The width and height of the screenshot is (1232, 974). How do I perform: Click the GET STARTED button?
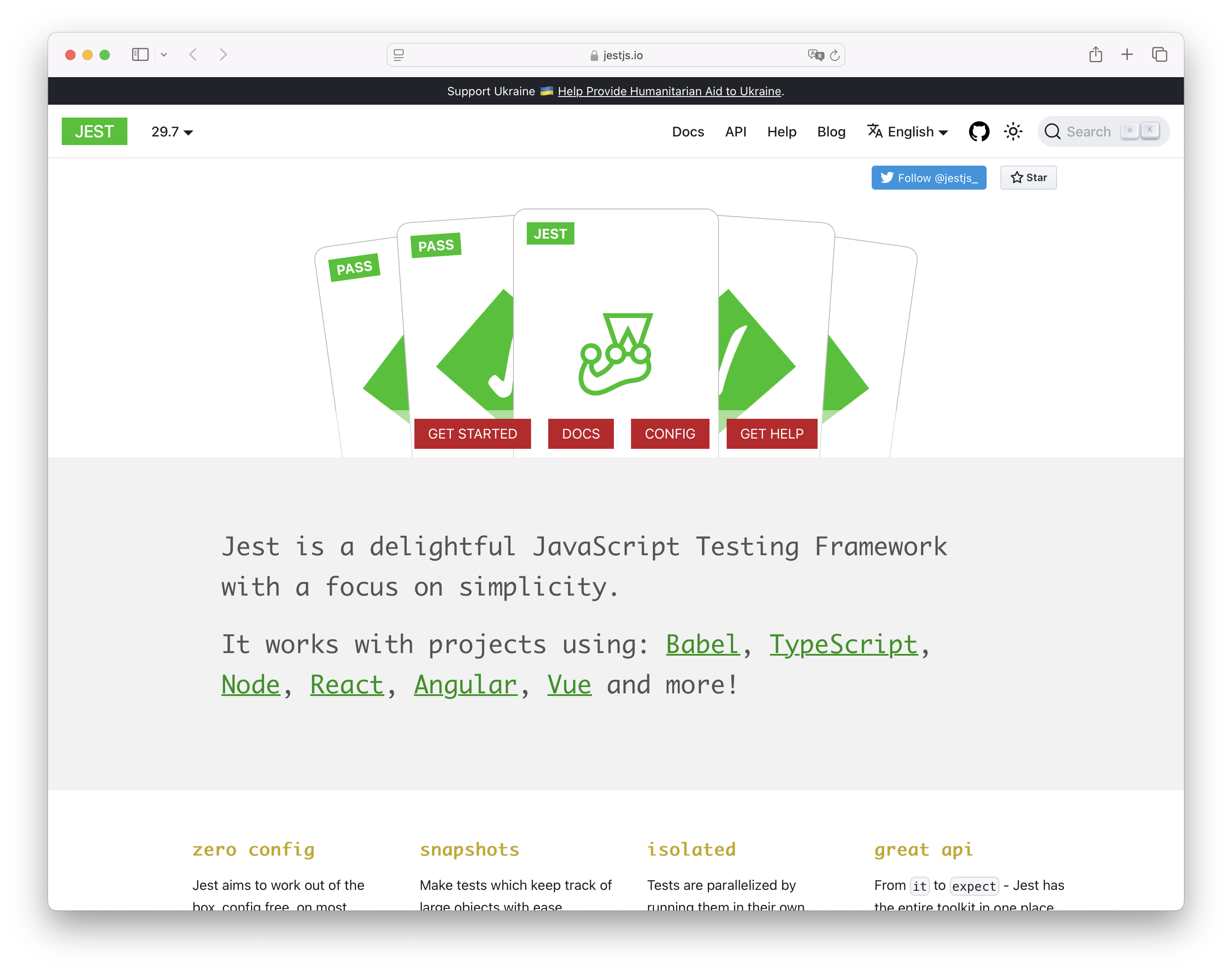[x=472, y=434]
